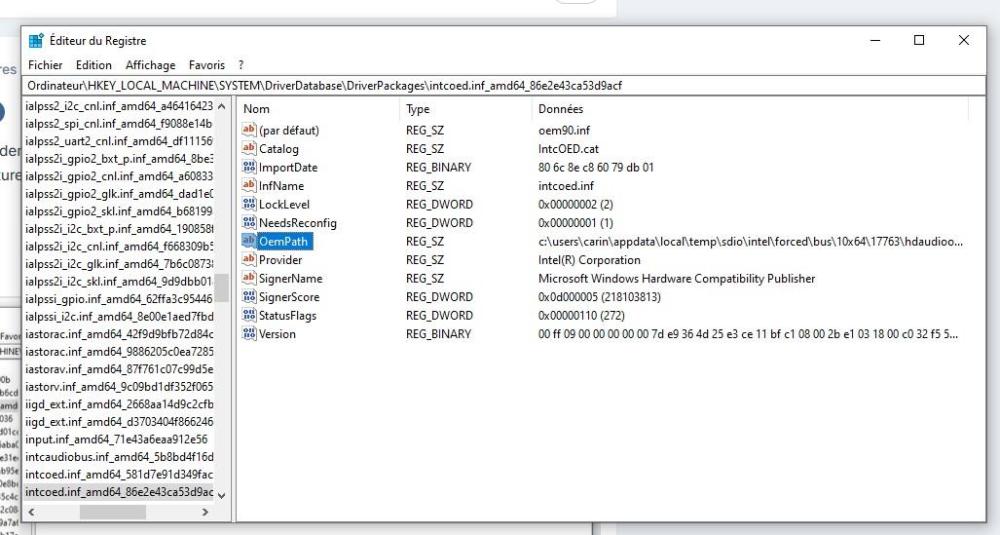Viewport: 1000px width, 535px height.
Task: Open the ? help menu
Action: (241, 65)
